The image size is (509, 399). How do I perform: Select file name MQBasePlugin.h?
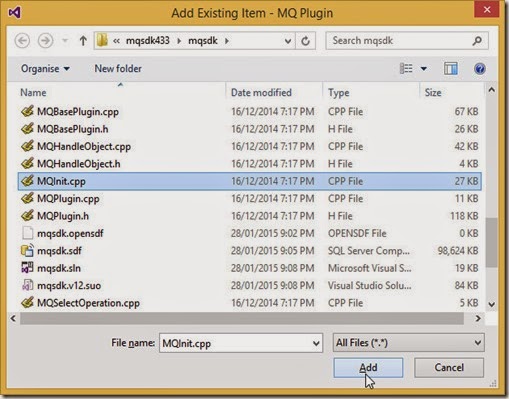[73, 129]
